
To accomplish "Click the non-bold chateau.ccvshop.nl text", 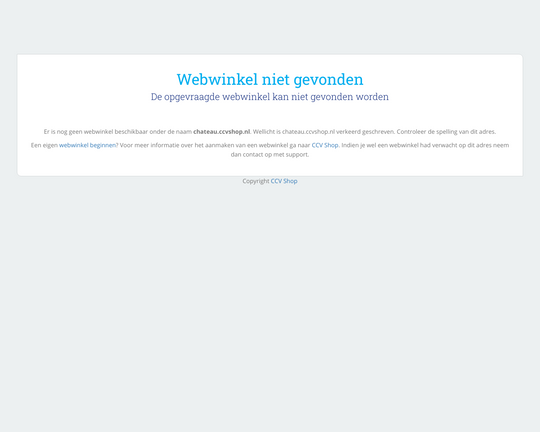I will [308, 132].
